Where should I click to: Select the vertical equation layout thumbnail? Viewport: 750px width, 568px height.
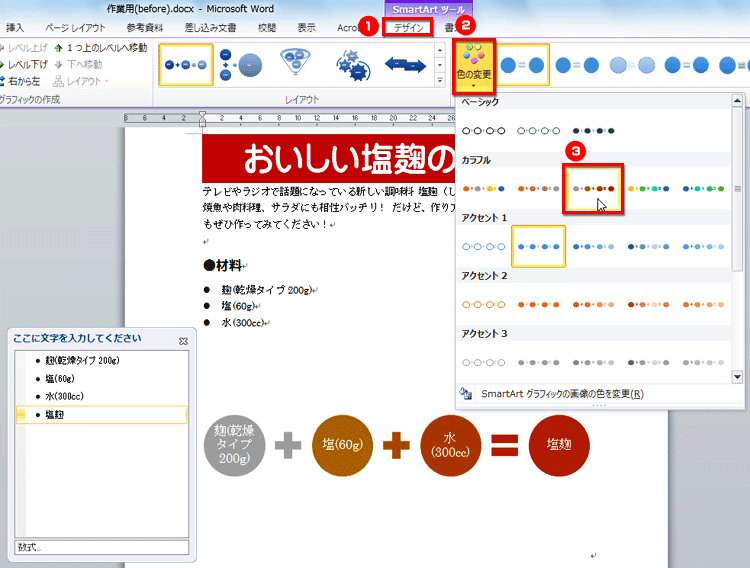pos(241,65)
